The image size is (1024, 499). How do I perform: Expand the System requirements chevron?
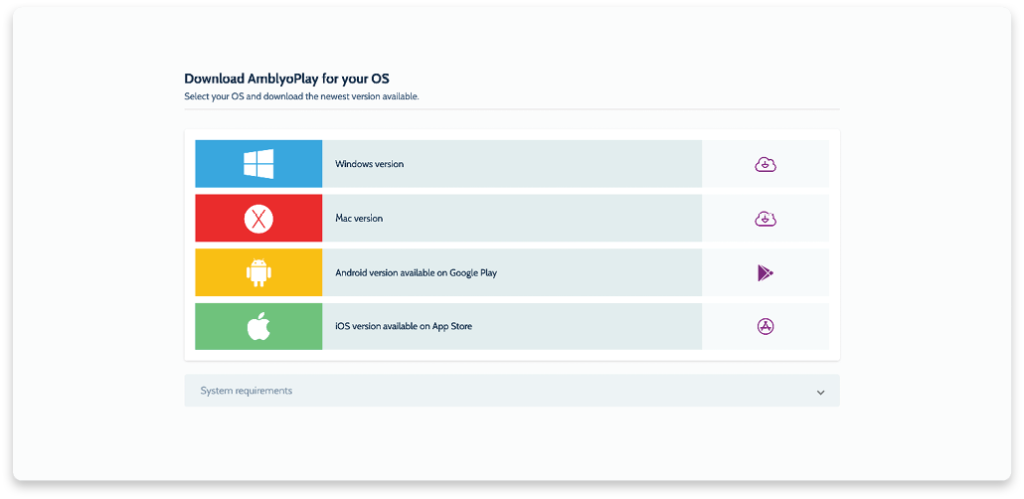(x=820, y=392)
